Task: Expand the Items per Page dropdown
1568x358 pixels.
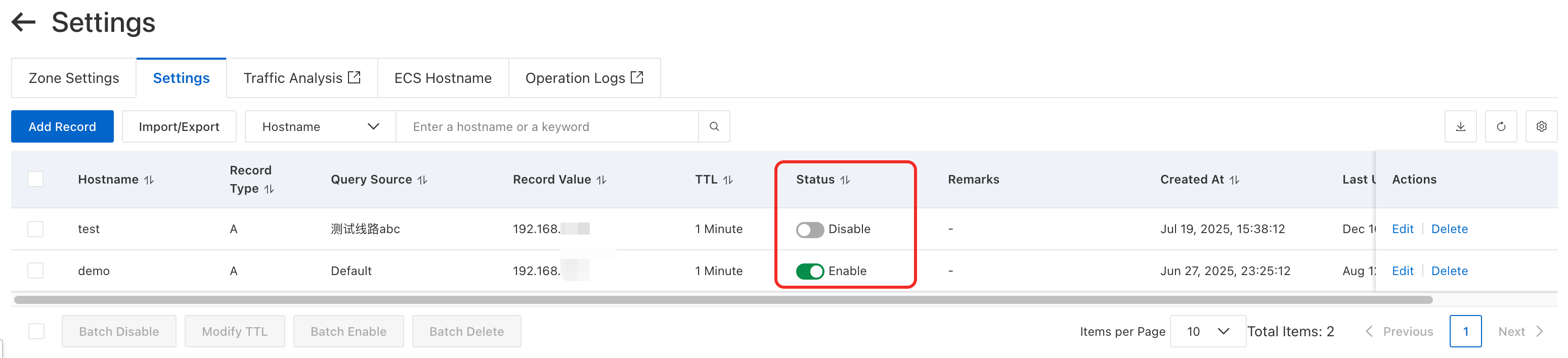Action: point(1208,331)
